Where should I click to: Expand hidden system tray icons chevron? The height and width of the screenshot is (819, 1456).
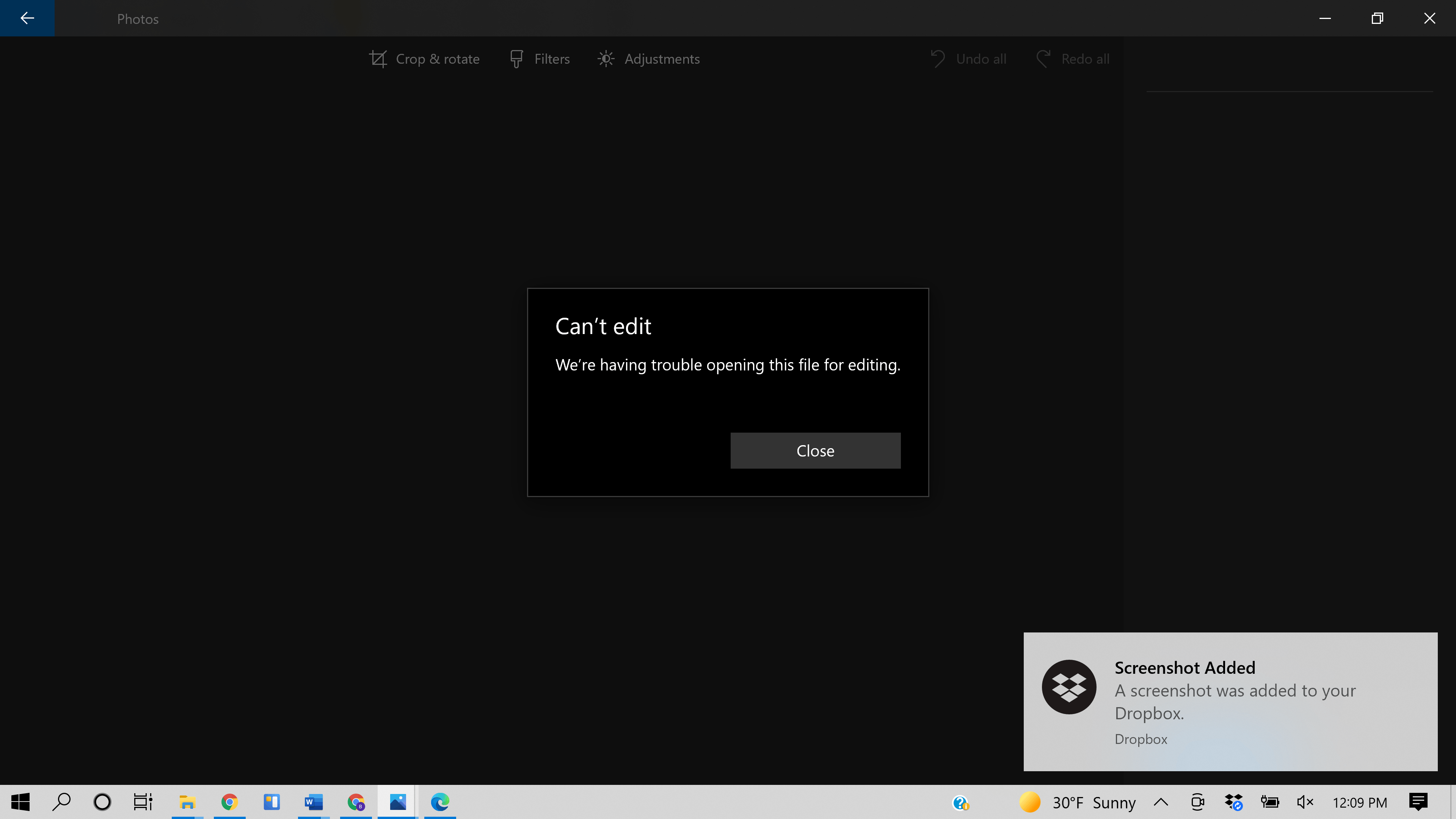(x=1161, y=802)
